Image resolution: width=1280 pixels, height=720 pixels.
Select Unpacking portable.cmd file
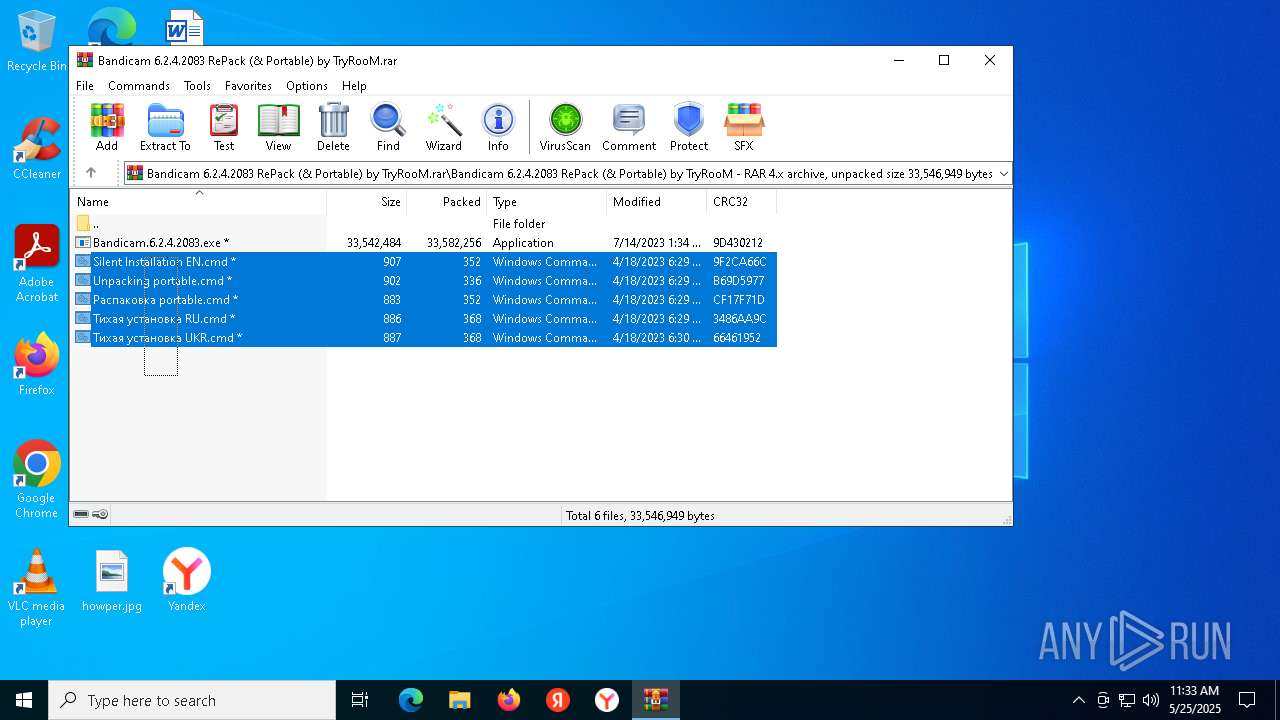coord(425,281)
